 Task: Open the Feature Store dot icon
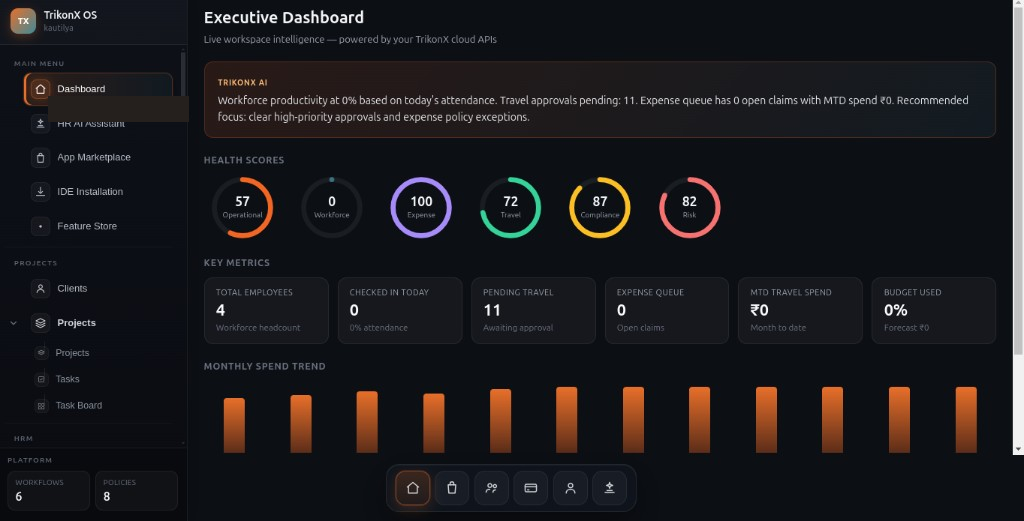click(x=40, y=226)
